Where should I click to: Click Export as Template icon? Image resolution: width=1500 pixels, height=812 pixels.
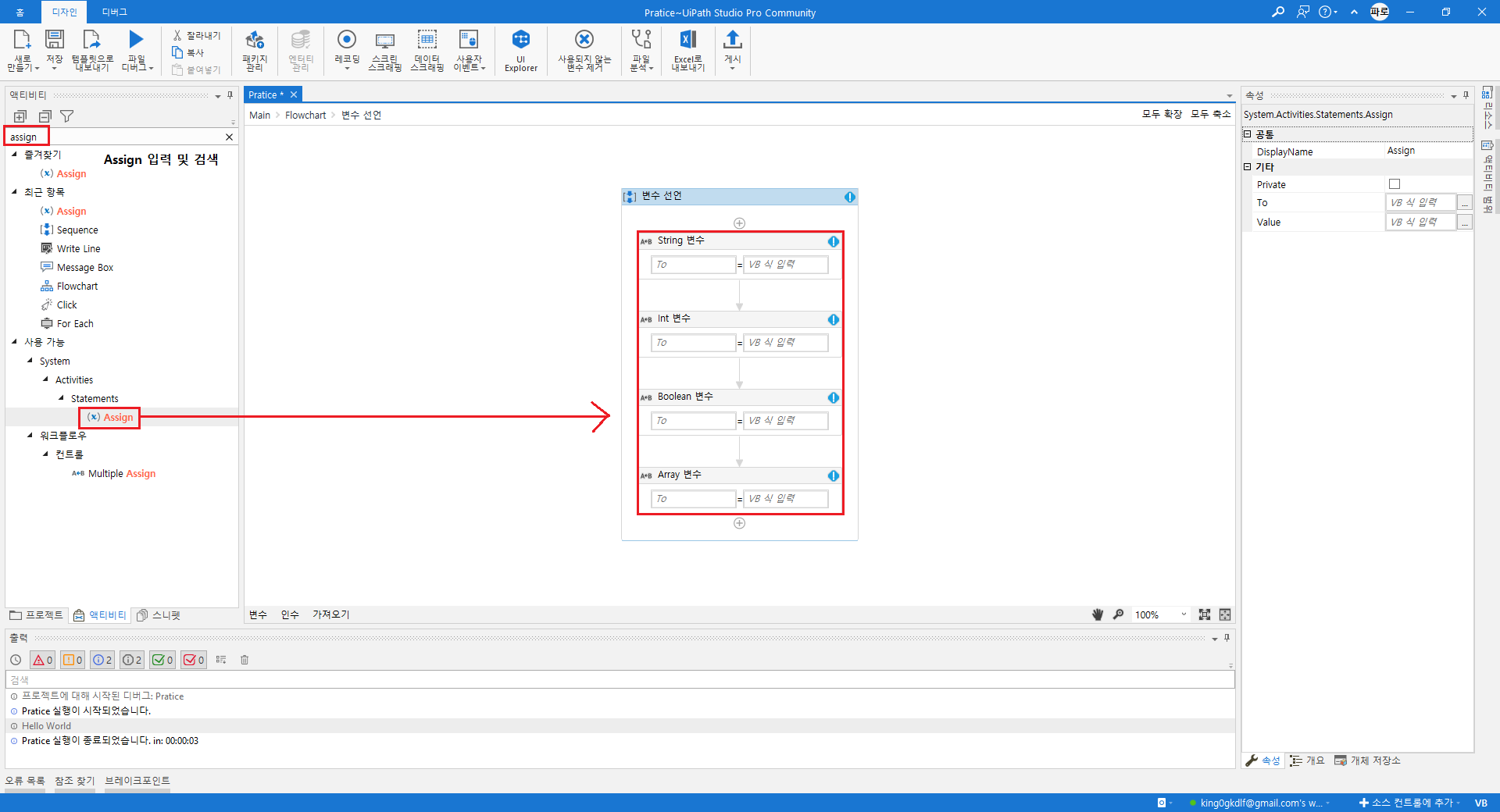click(x=91, y=40)
